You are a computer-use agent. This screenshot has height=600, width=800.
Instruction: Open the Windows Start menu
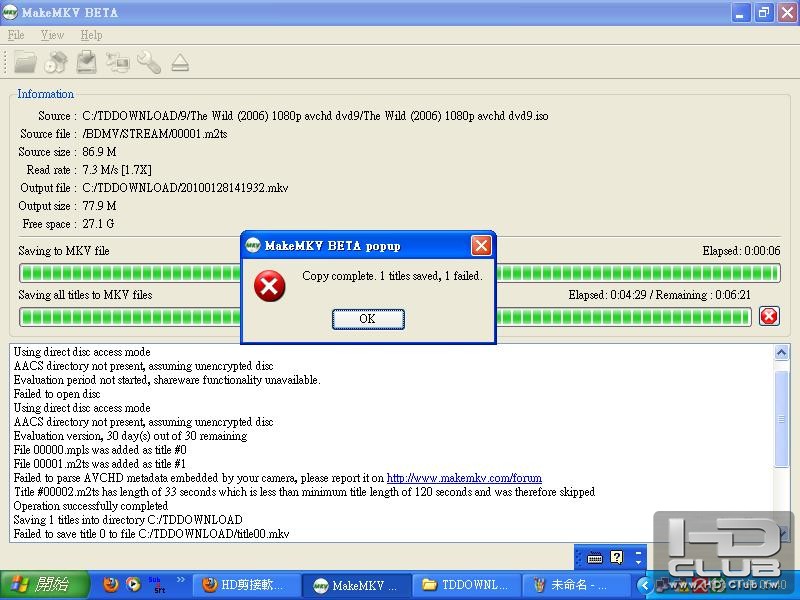(45, 585)
